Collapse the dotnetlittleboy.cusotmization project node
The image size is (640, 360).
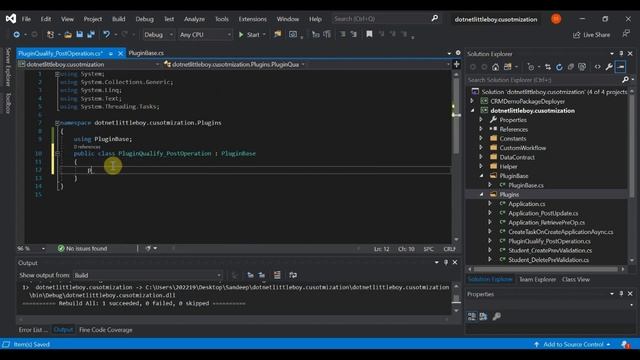472,110
